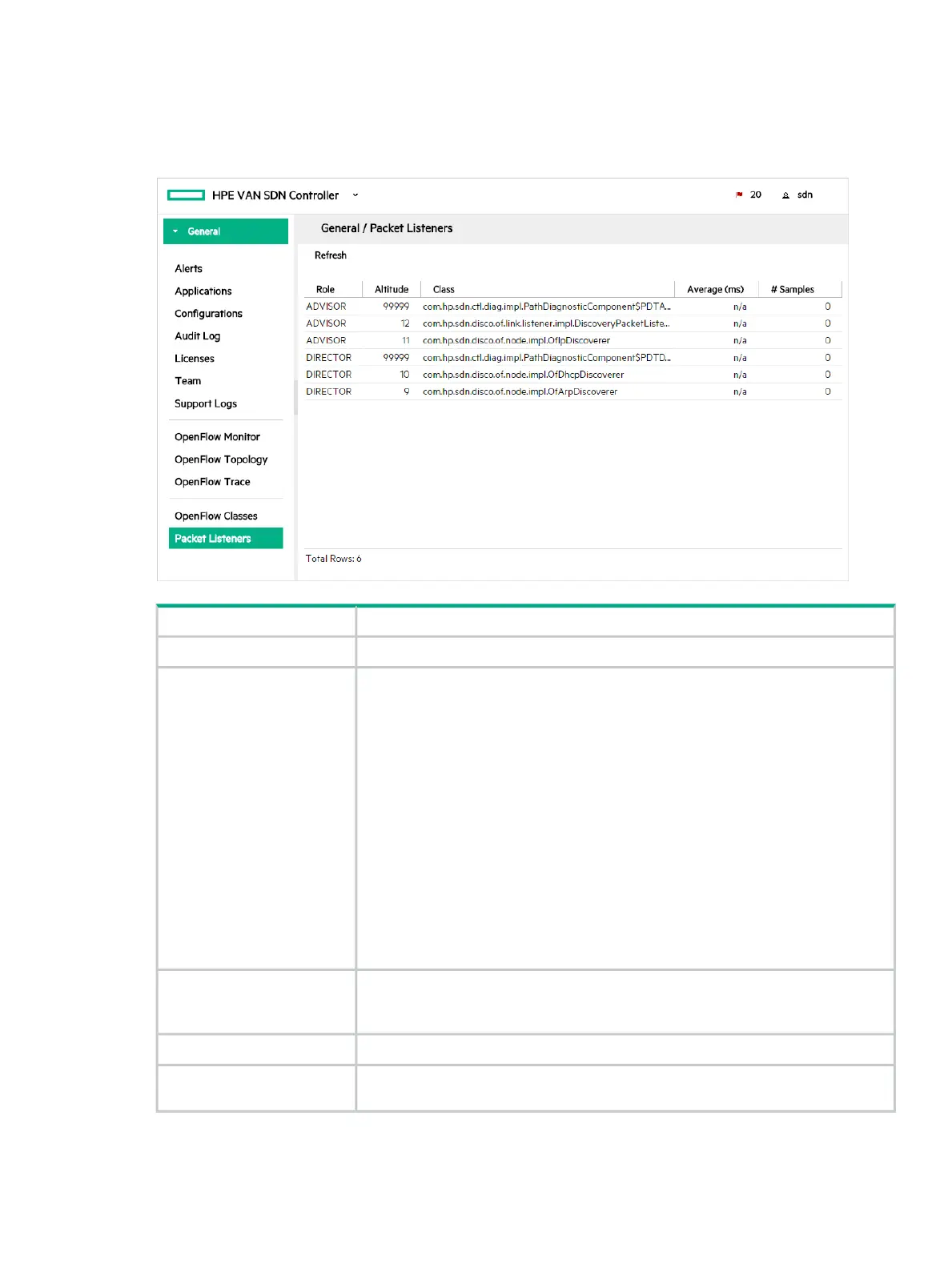Click the altitude value 11
The height and width of the screenshot is (1268, 952).
(x=406, y=340)
